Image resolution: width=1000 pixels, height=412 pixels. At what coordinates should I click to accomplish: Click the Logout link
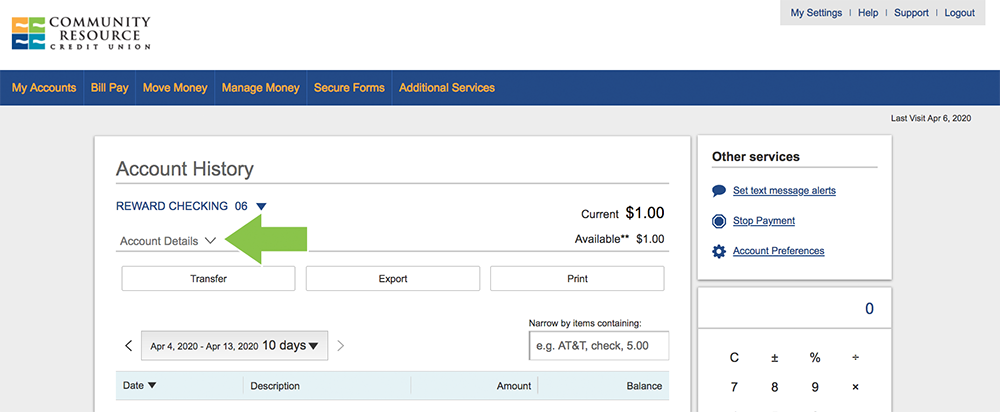[x=959, y=13]
